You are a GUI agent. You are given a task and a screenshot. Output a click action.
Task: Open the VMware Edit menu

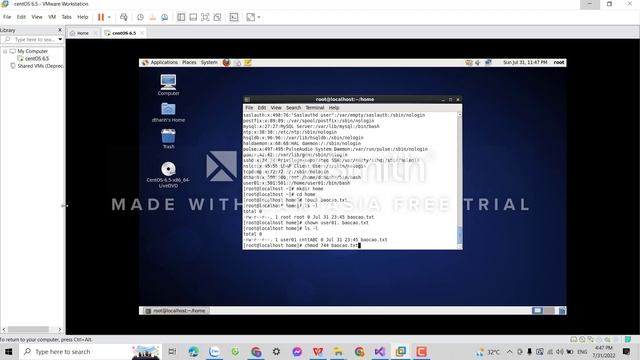[21, 17]
